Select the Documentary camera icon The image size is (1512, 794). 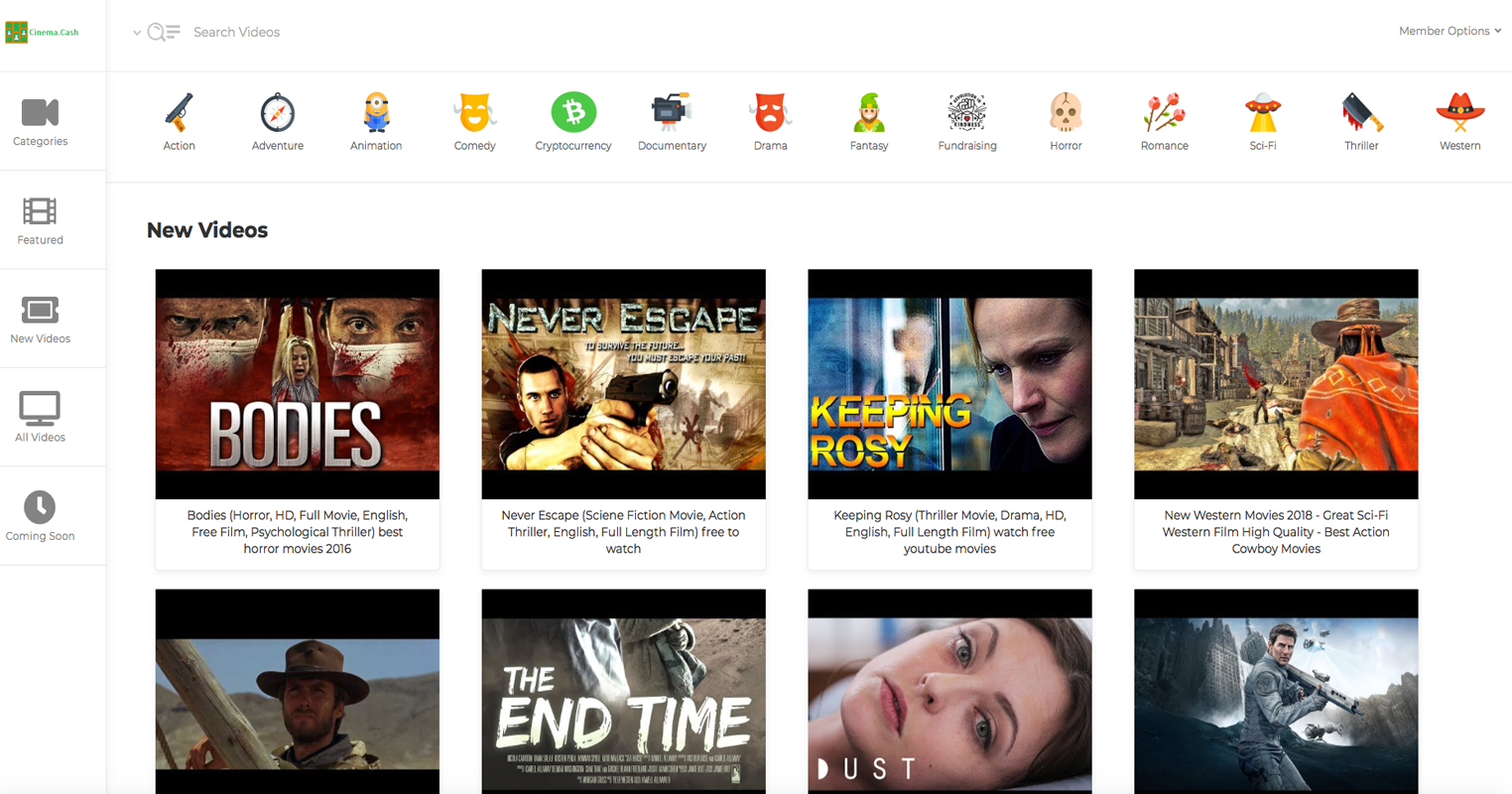click(672, 113)
